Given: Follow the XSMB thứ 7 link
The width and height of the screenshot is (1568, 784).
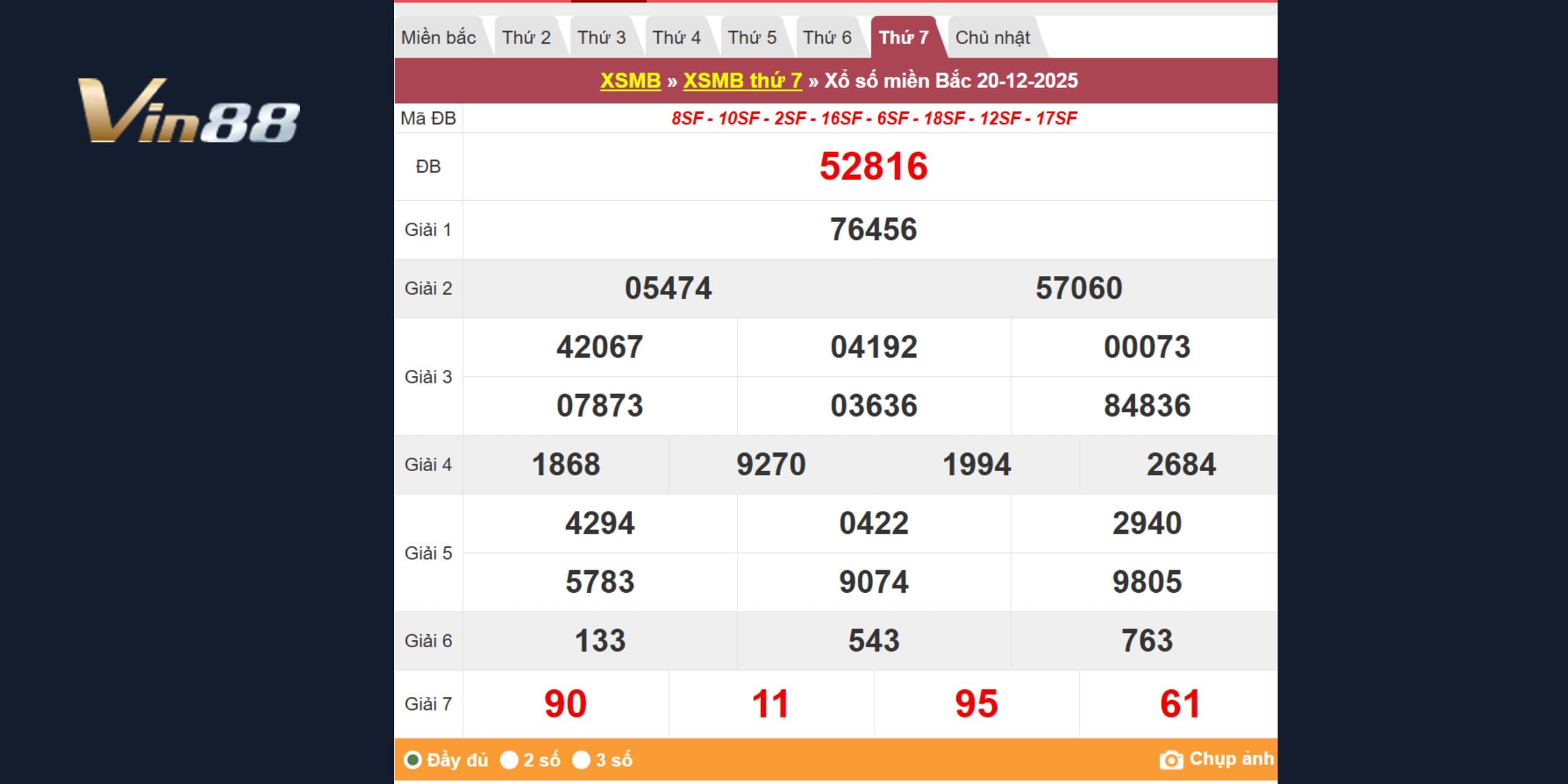Looking at the screenshot, I should pos(742,80).
